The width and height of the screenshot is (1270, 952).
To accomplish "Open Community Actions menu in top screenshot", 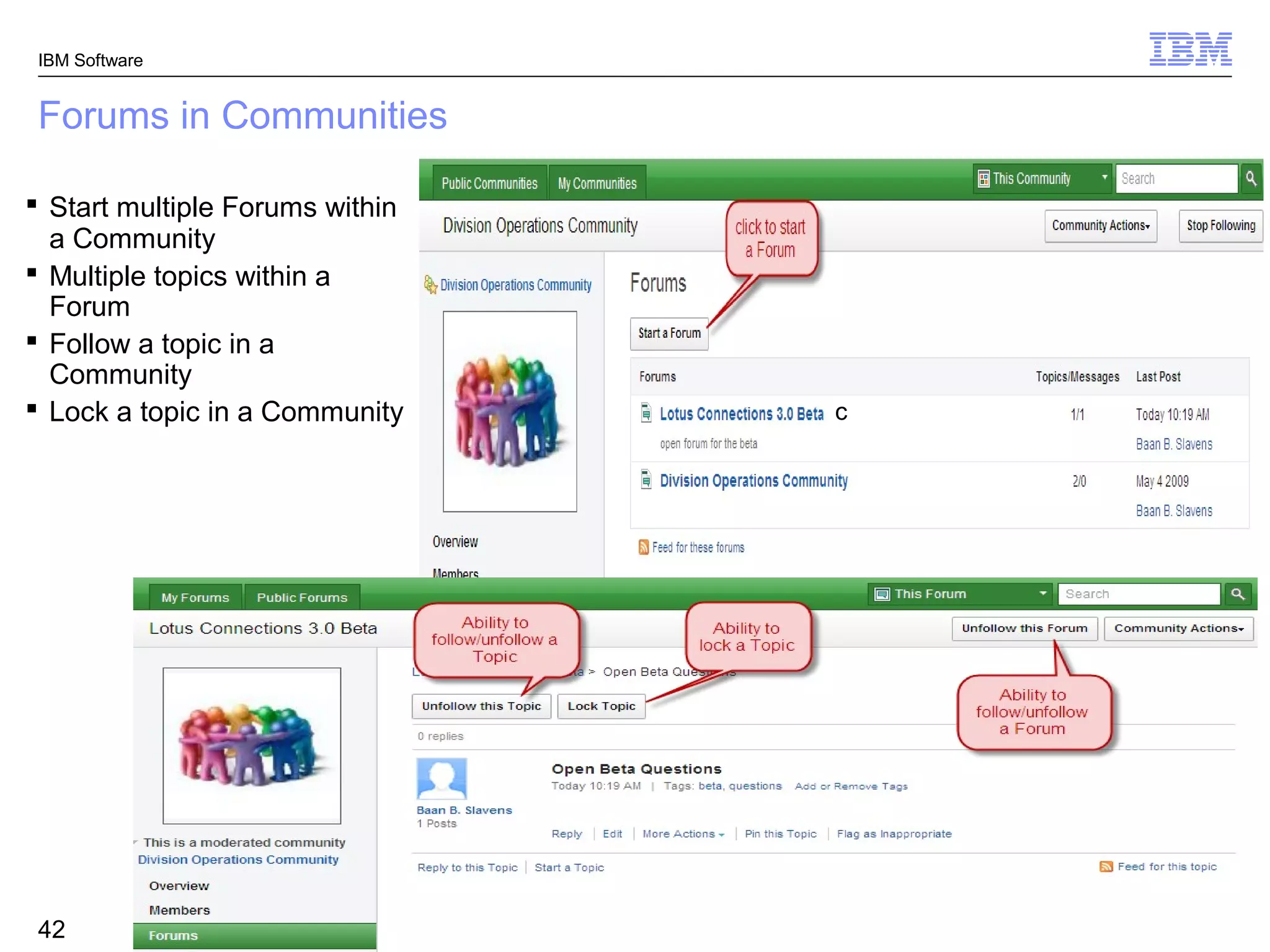I will [x=1101, y=226].
